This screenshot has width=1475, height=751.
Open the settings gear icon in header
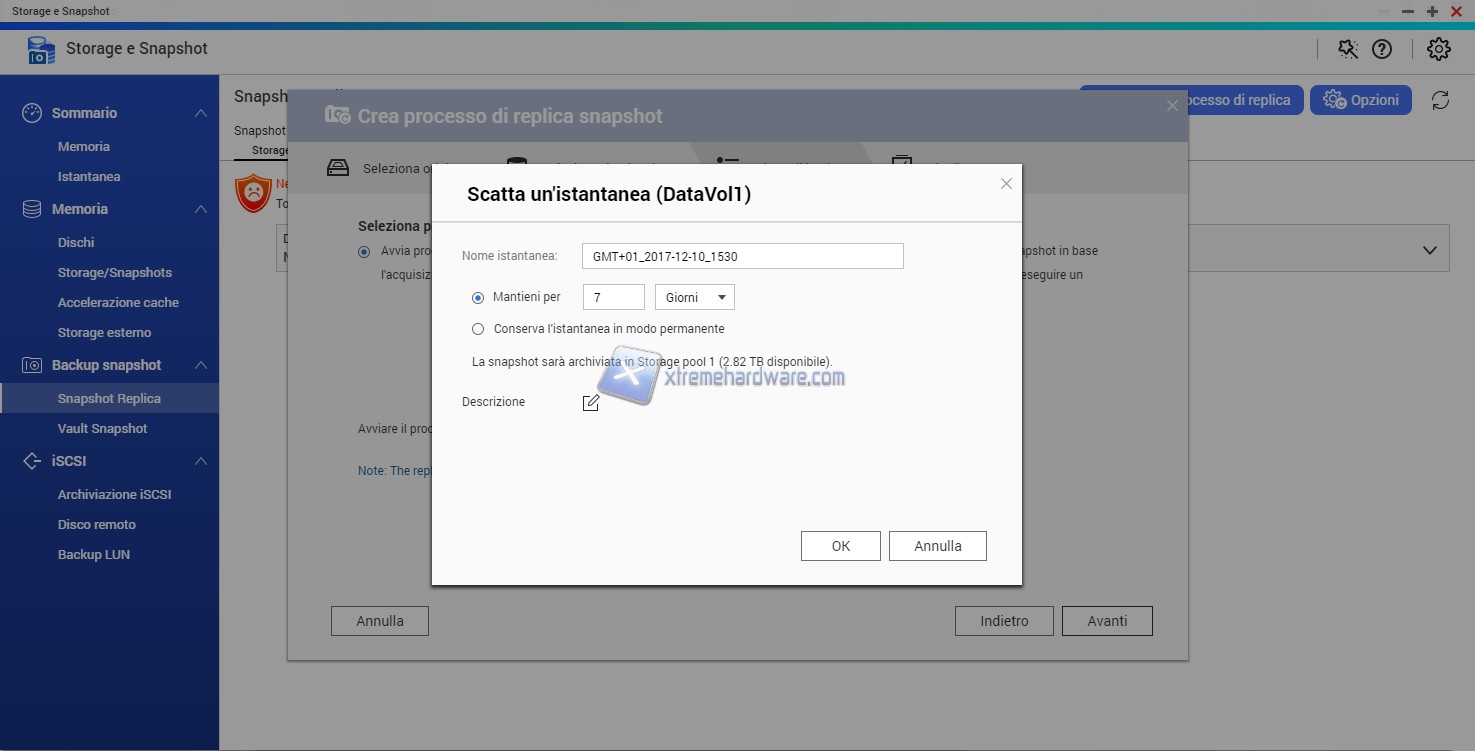coord(1438,49)
